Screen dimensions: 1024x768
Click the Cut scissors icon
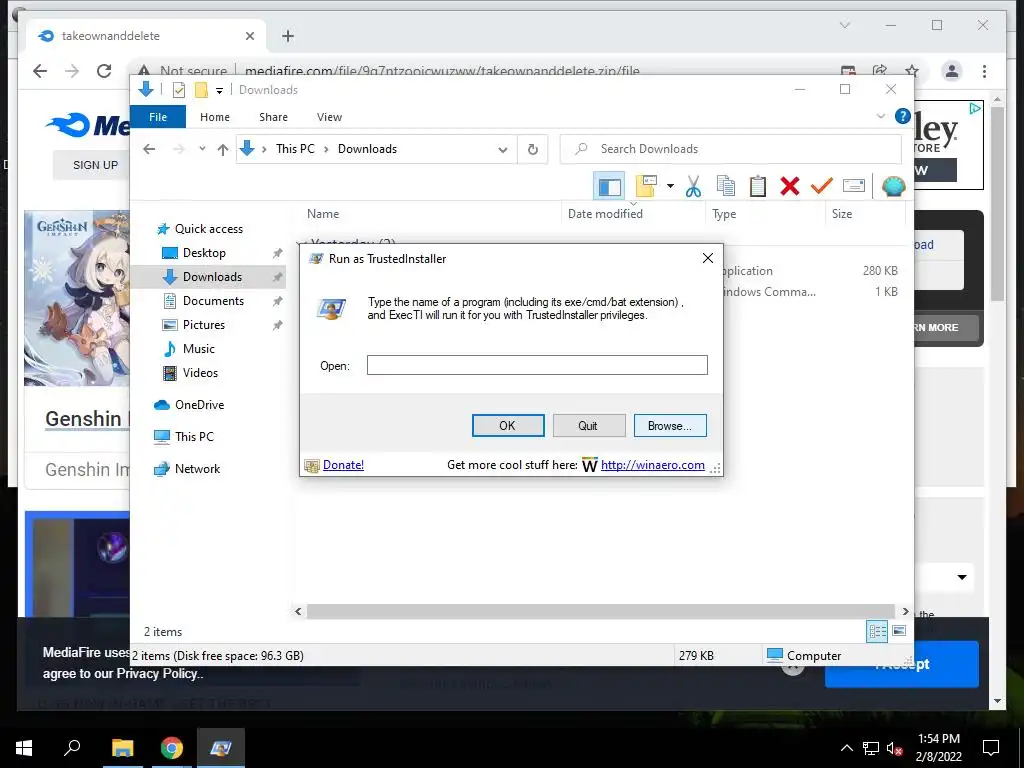693,186
